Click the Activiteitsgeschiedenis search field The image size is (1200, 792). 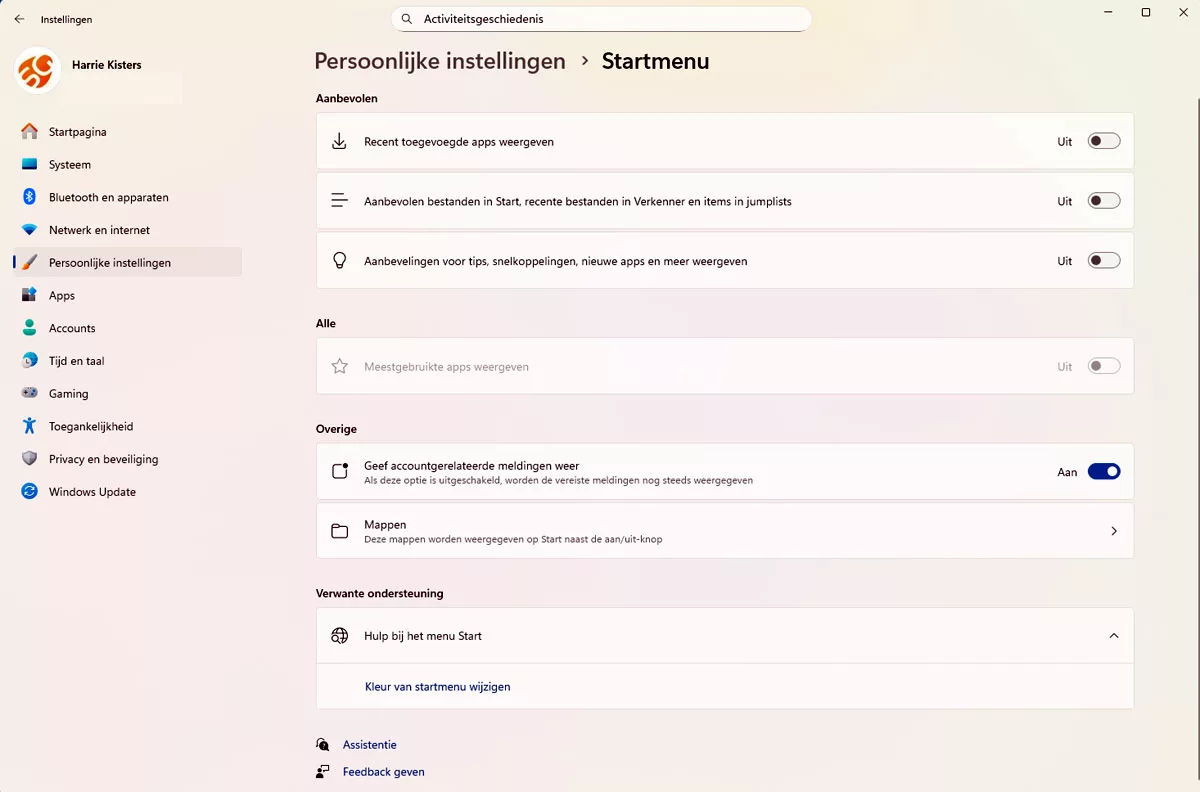[x=600, y=18]
